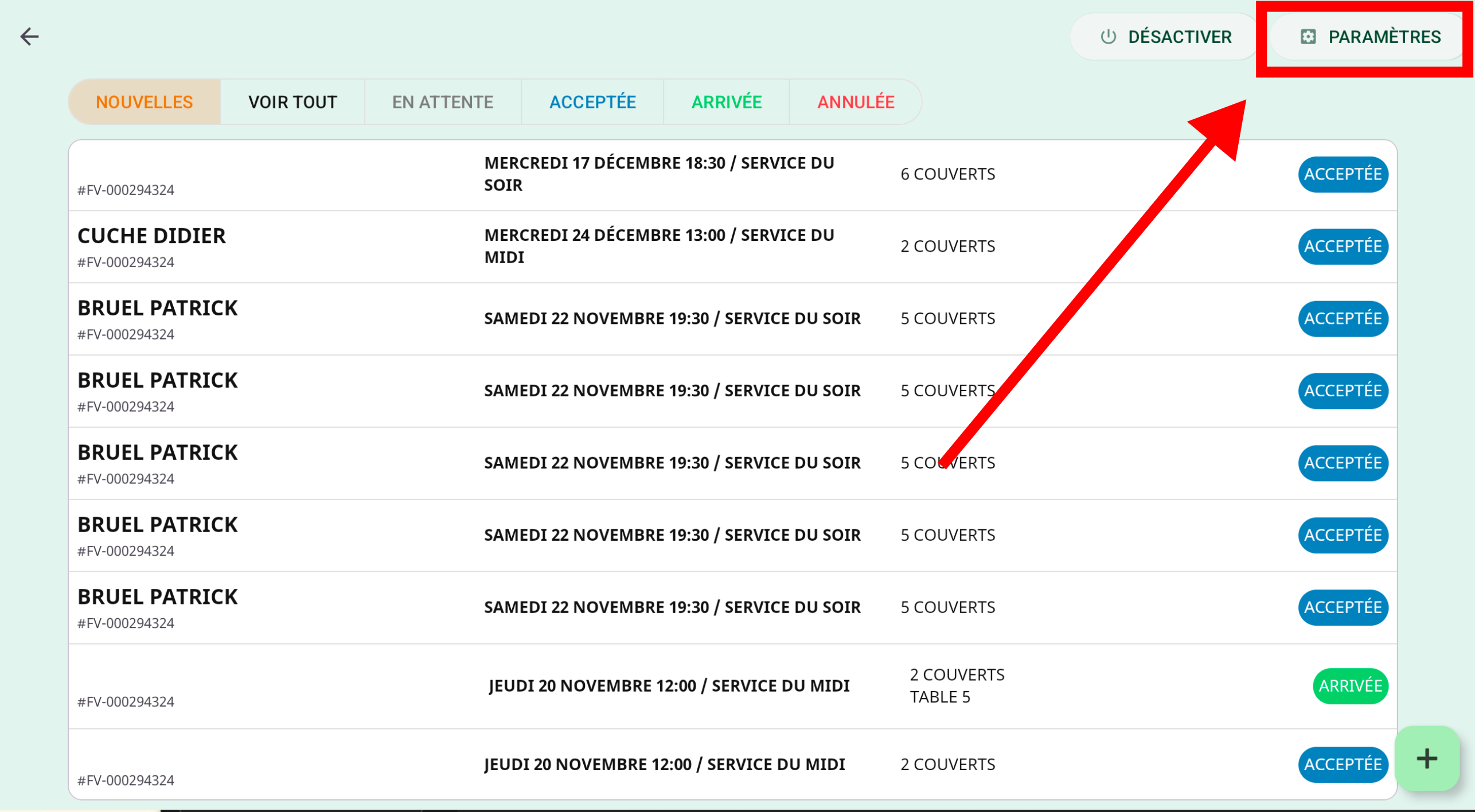This screenshot has height=812, width=1475.
Task: Select the first Bruel Patrick reservation
Action: tap(157, 309)
